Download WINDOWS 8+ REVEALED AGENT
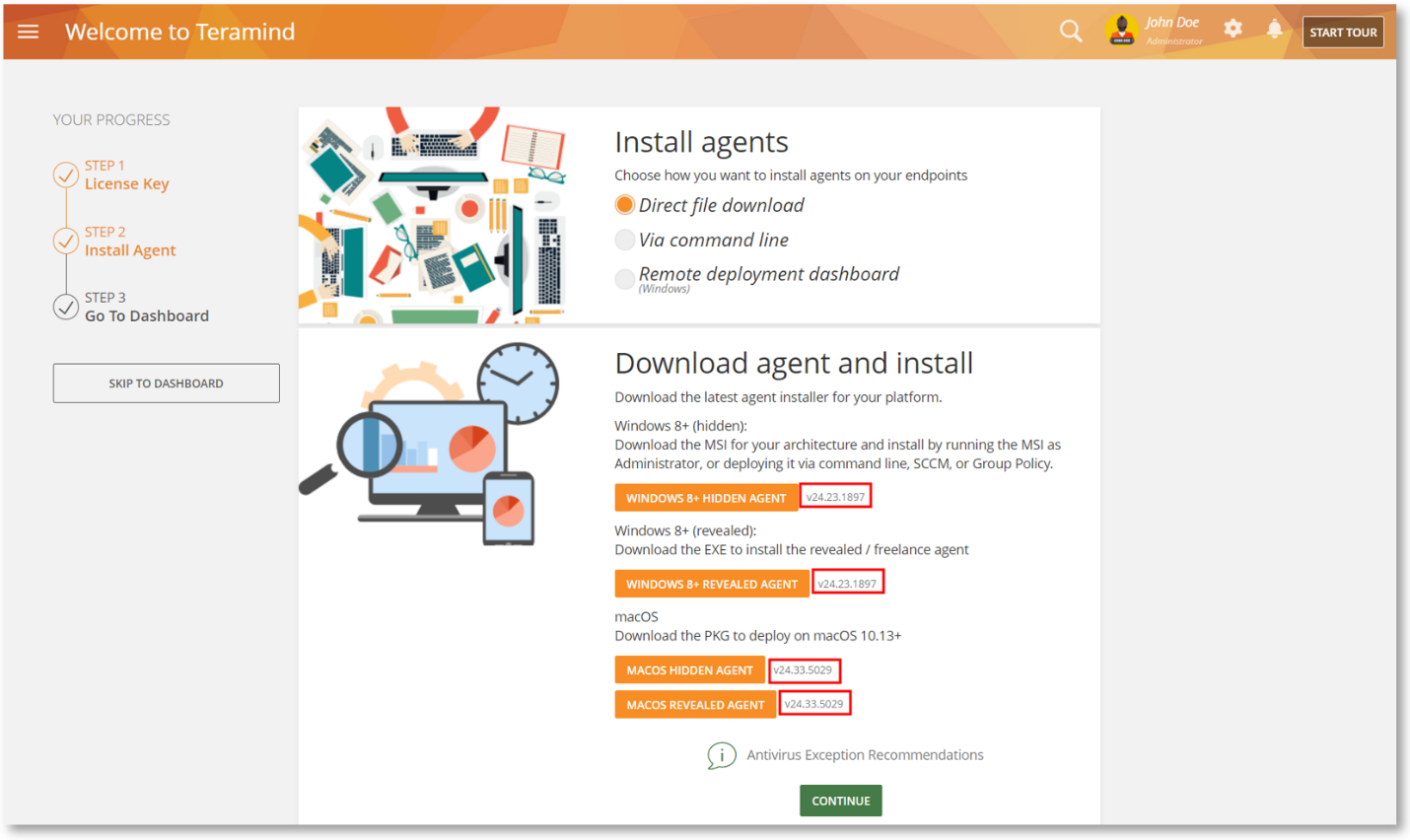 (x=712, y=584)
